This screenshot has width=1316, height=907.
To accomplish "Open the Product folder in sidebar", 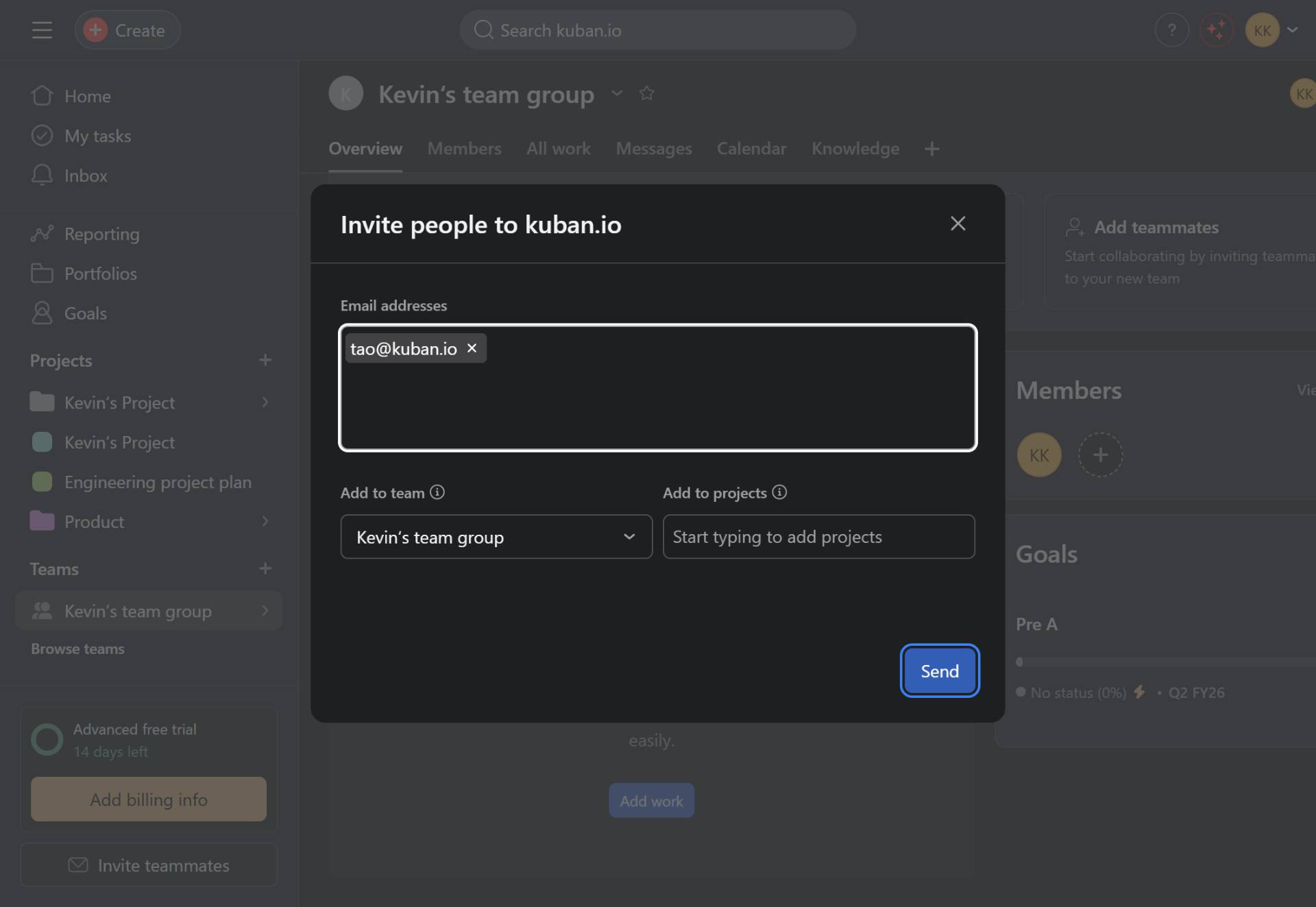I will tap(94, 522).
